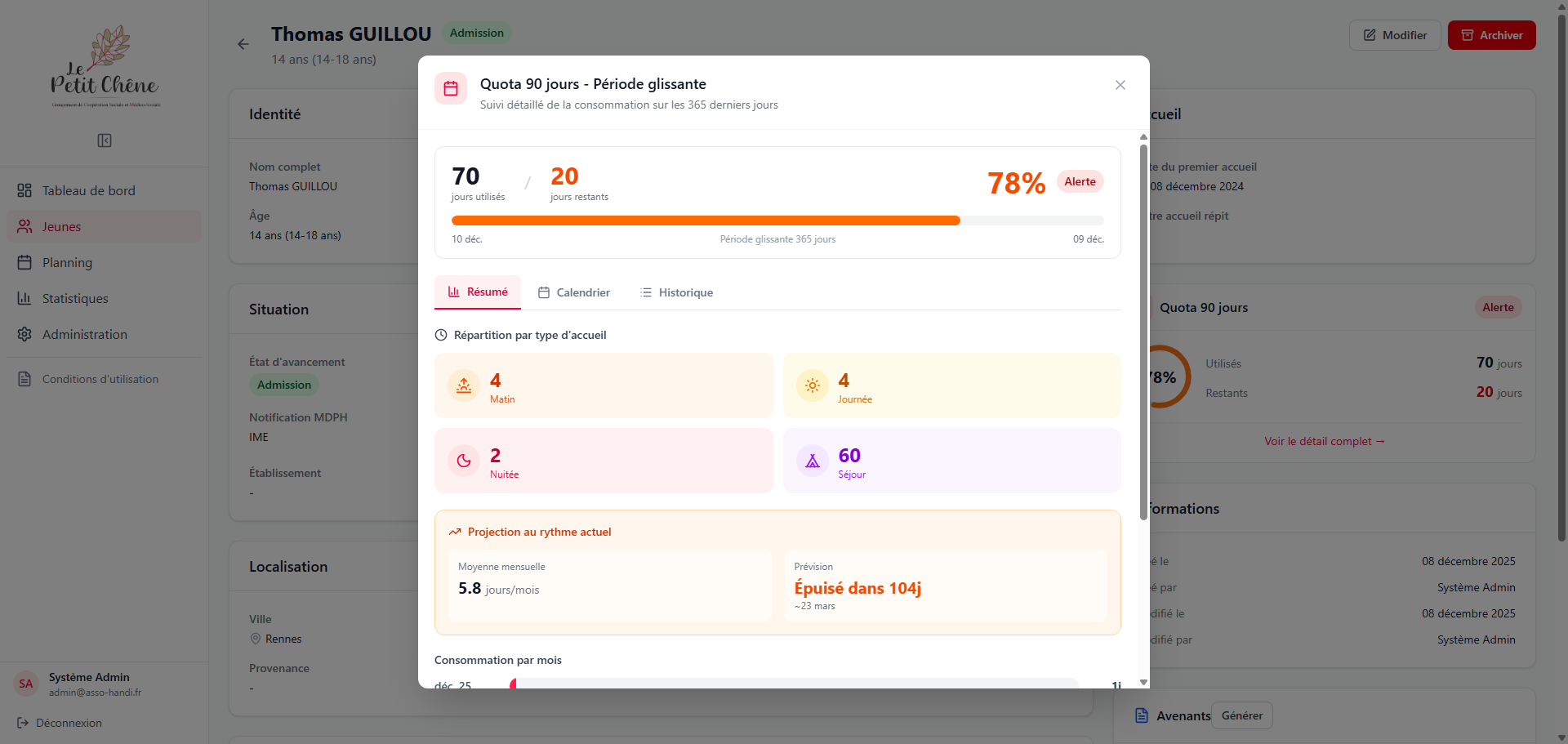Click the scroll down arrow of the dialog

[1143, 682]
